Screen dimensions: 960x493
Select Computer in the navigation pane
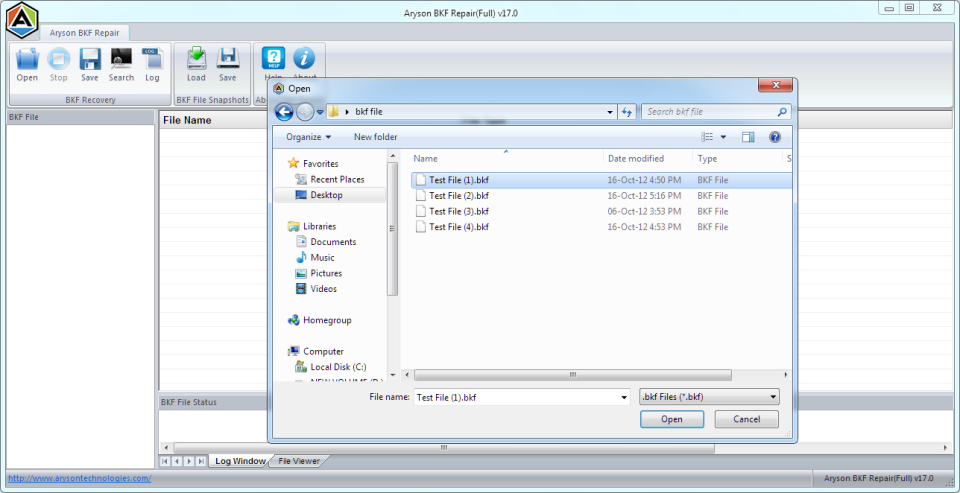point(316,352)
